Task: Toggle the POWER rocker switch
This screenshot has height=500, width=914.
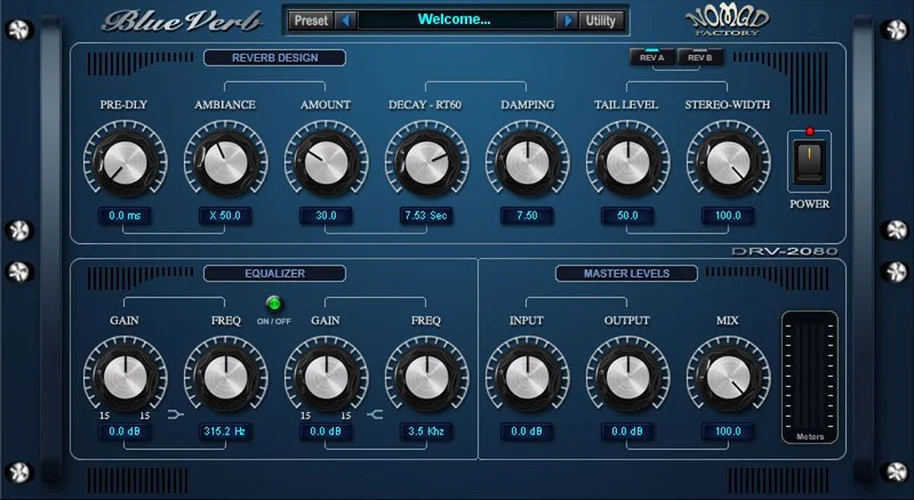Action: [x=810, y=161]
